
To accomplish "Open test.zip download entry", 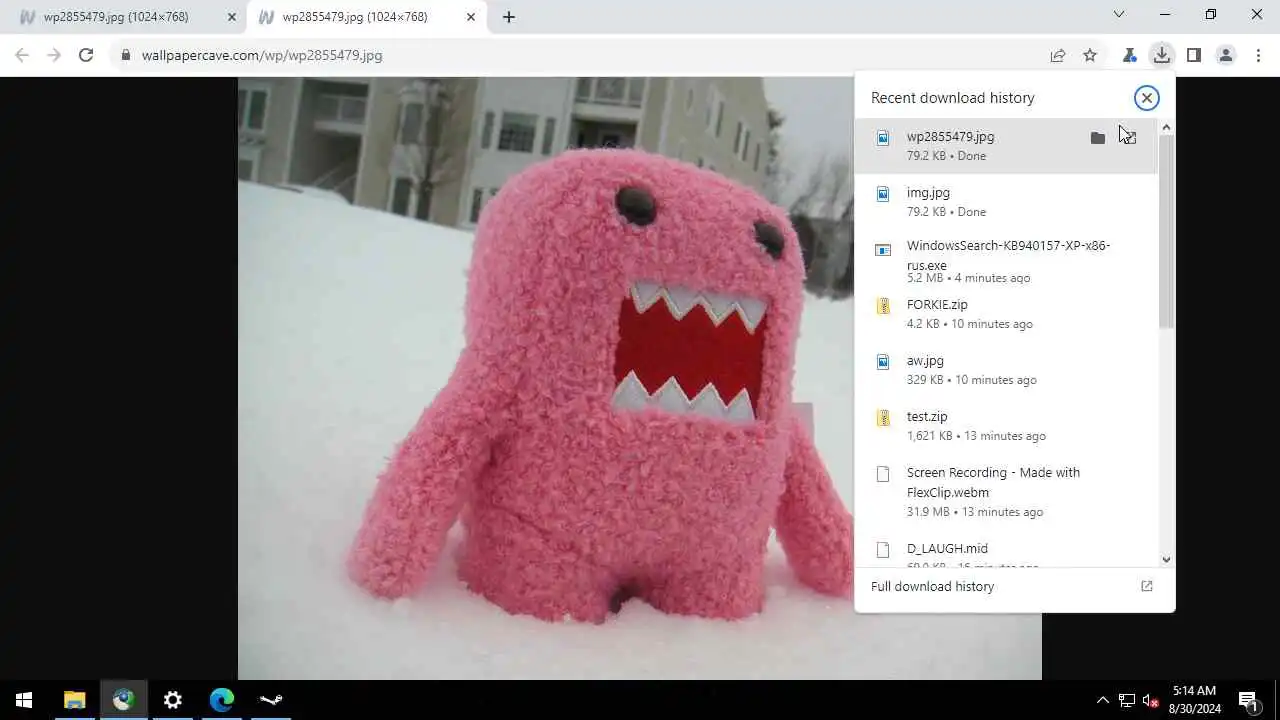I will (1006, 426).
